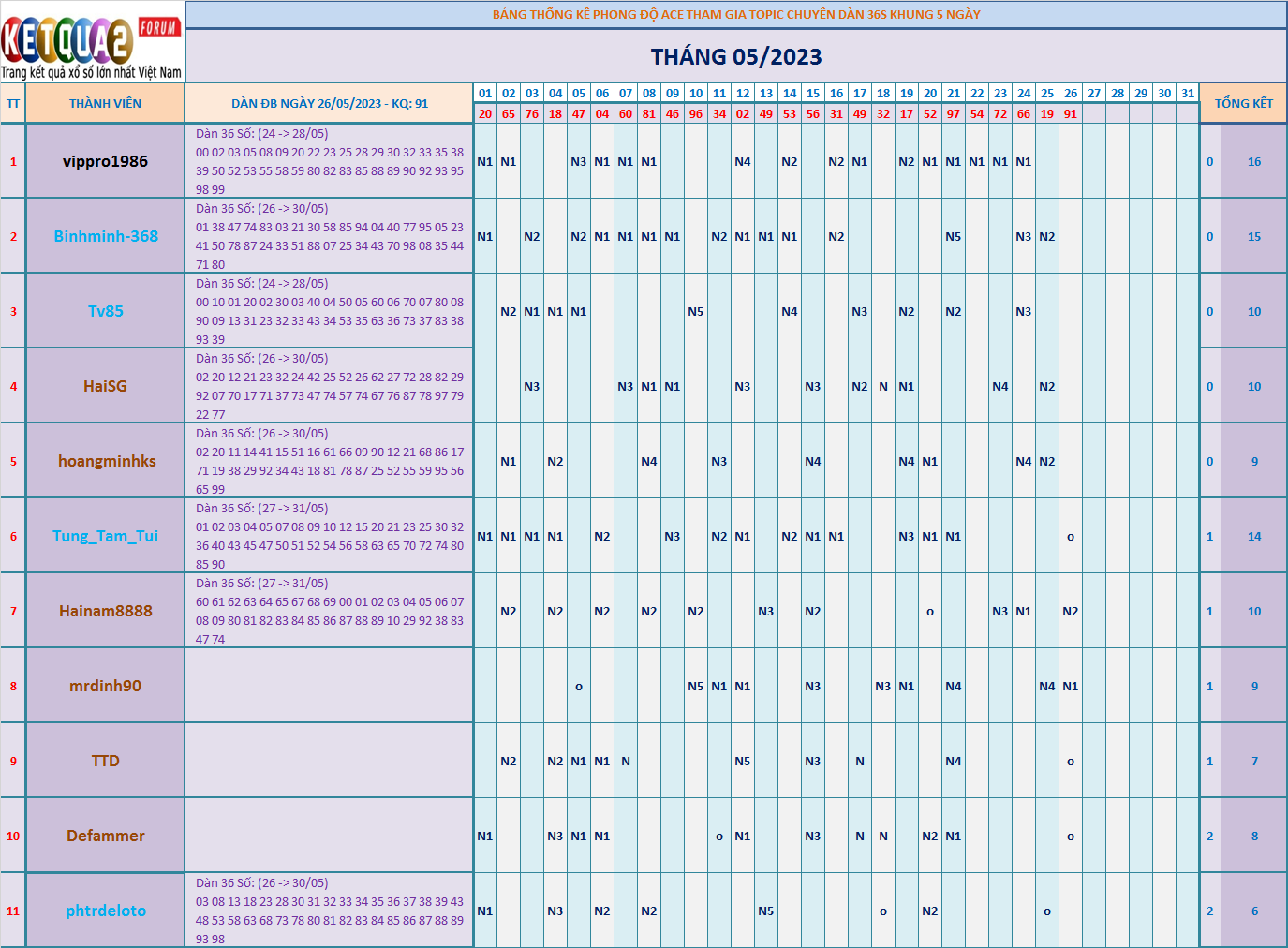Click total 14 in Tung_Tam_Tui row
This screenshot has width=1288, height=948.
[x=1254, y=537]
